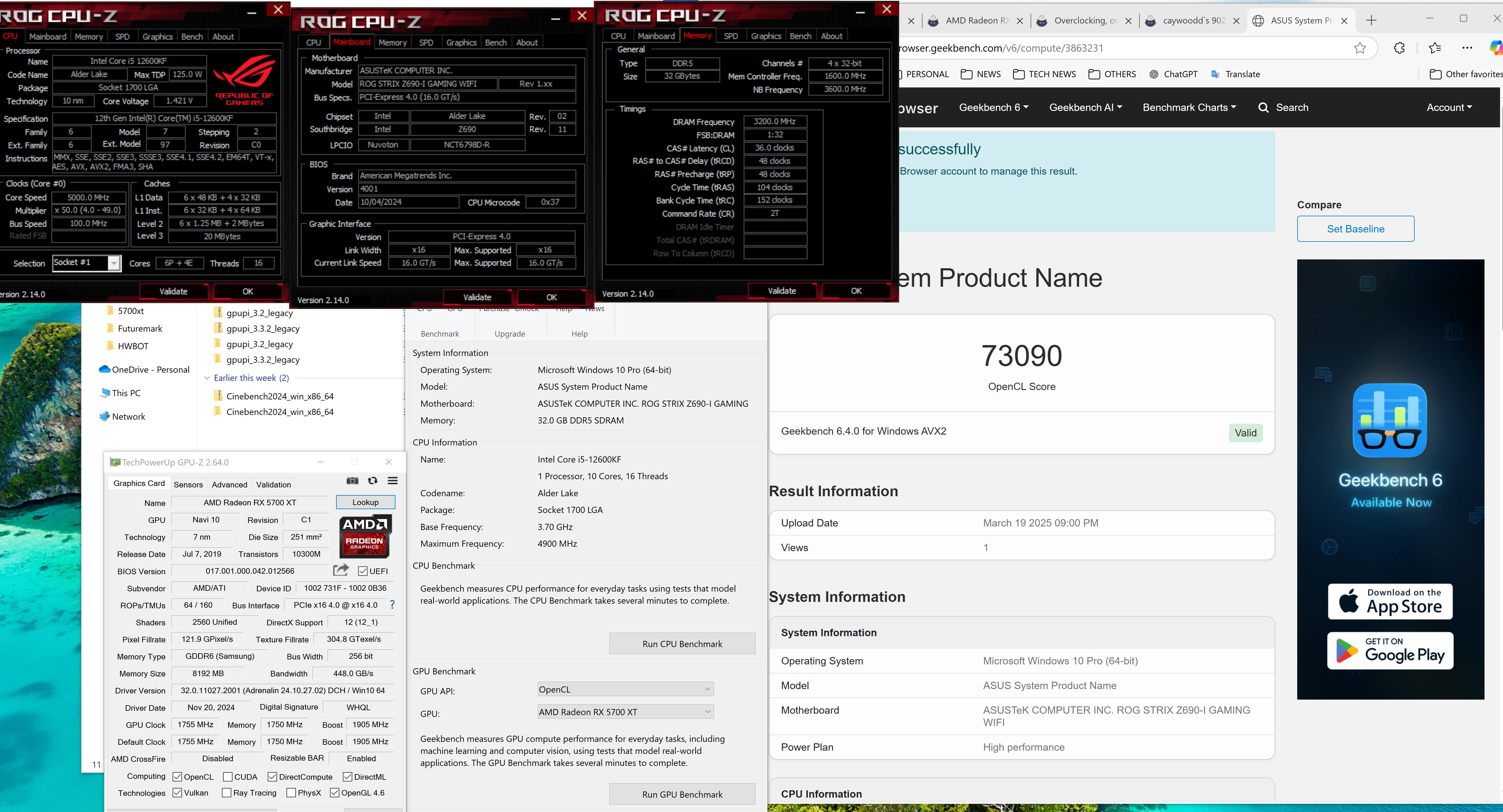The width and height of the screenshot is (1503, 812).
Task: Click Validate button in CPU-Z Memory window
Action: coord(782,291)
